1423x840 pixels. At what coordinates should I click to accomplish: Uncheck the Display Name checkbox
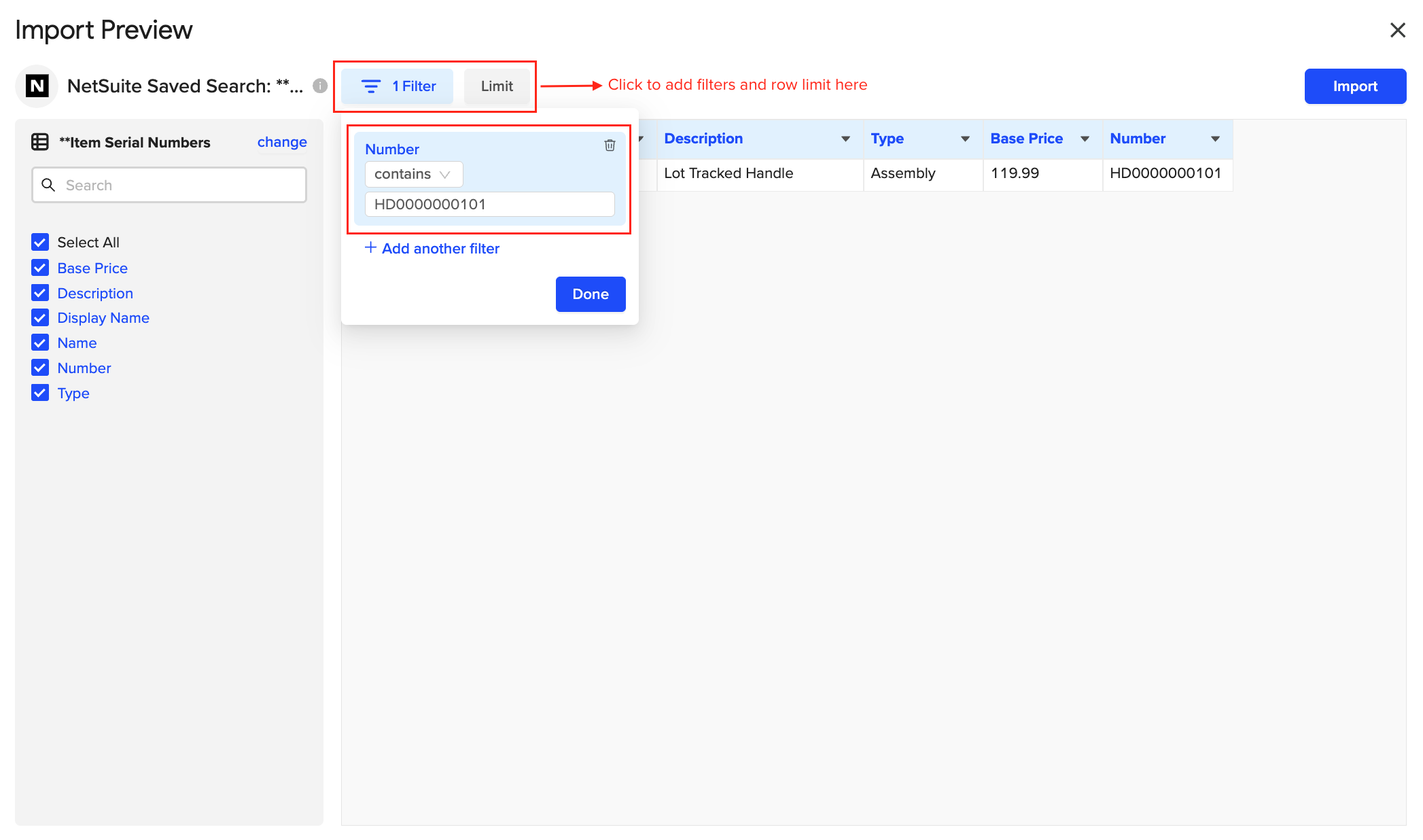point(40,318)
